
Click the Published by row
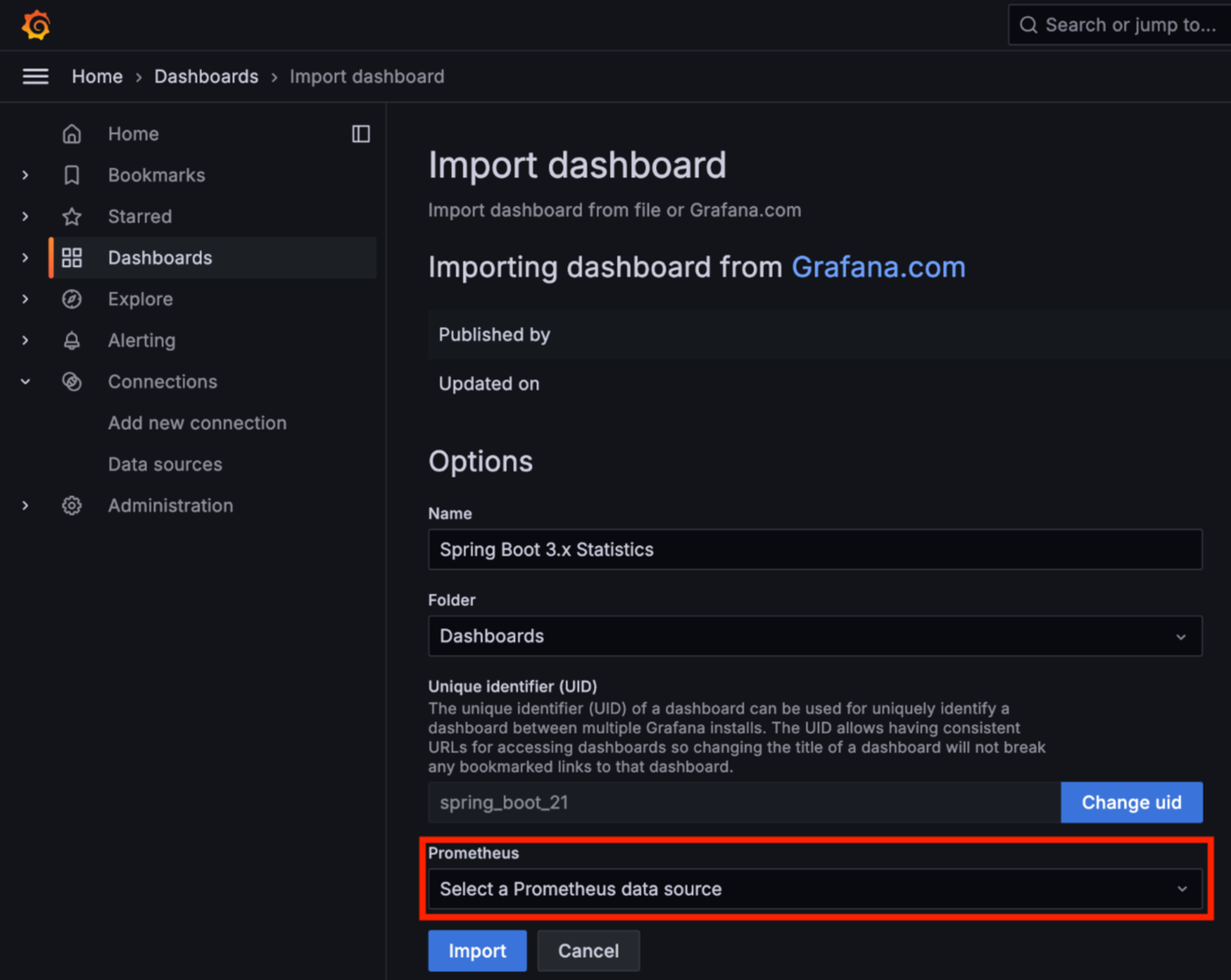pos(829,334)
